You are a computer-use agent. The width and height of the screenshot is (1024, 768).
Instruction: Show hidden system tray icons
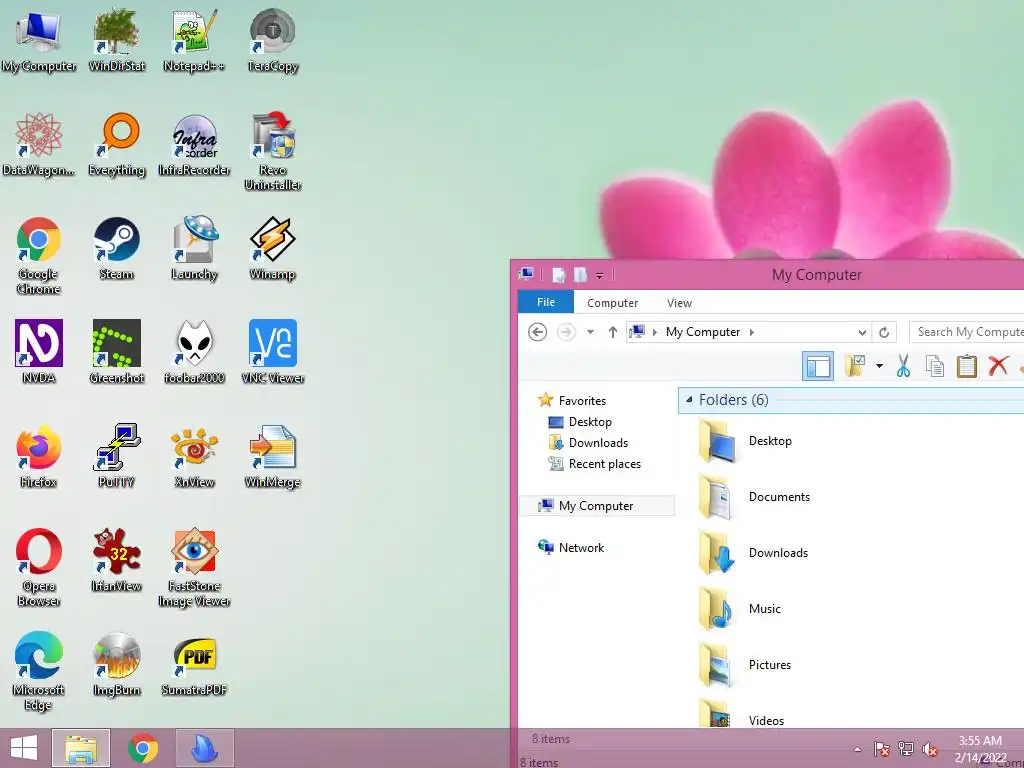pyautogui.click(x=857, y=750)
